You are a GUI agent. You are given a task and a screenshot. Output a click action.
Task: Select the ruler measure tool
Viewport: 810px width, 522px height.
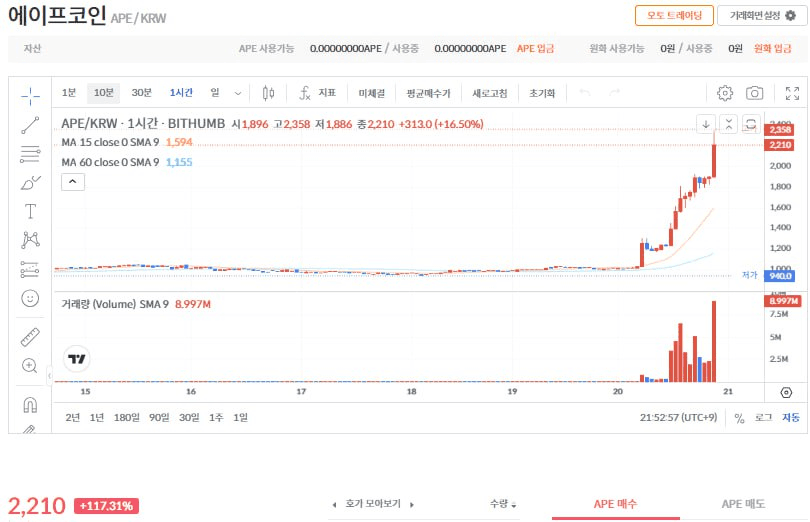[x=30, y=337]
